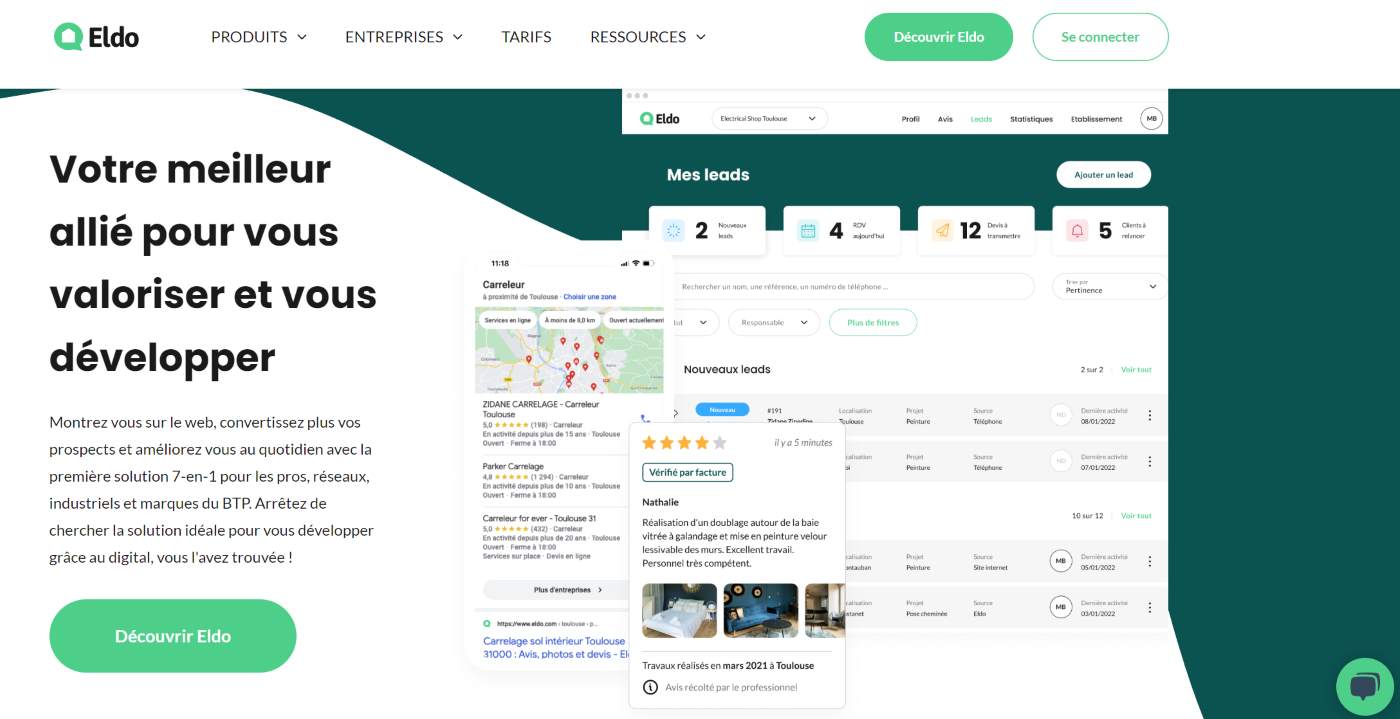
Task: Click Découvrir Eldo in the navigation bar
Action: click(939, 37)
